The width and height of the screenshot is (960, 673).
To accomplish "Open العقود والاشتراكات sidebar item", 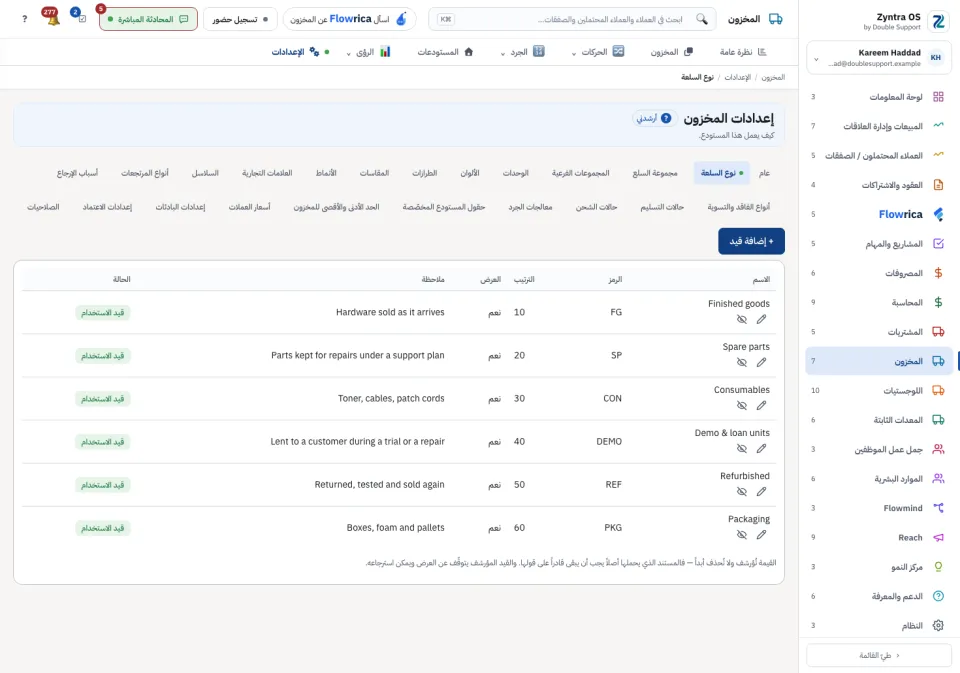I will 879,185.
